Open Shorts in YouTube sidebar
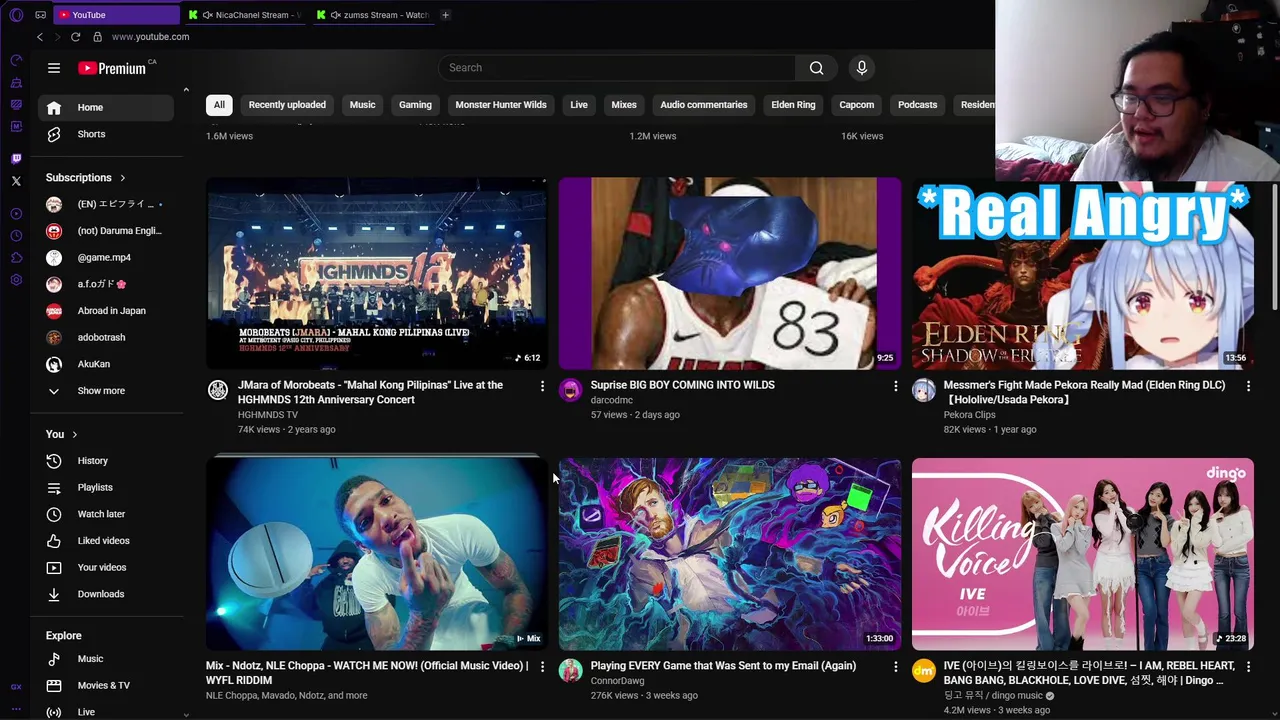The height and width of the screenshot is (720, 1280). 104,134
